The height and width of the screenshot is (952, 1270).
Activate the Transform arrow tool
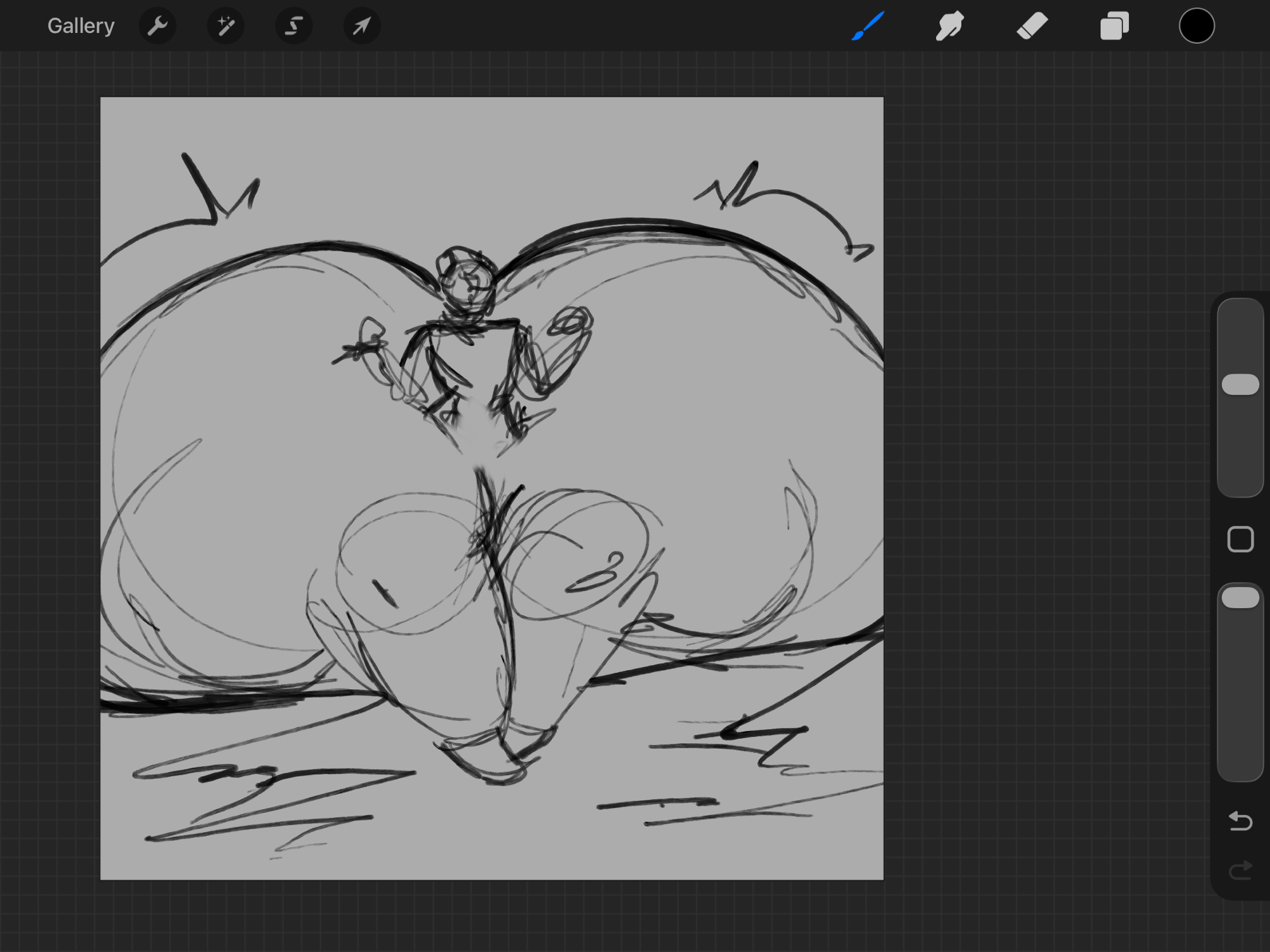(361, 26)
